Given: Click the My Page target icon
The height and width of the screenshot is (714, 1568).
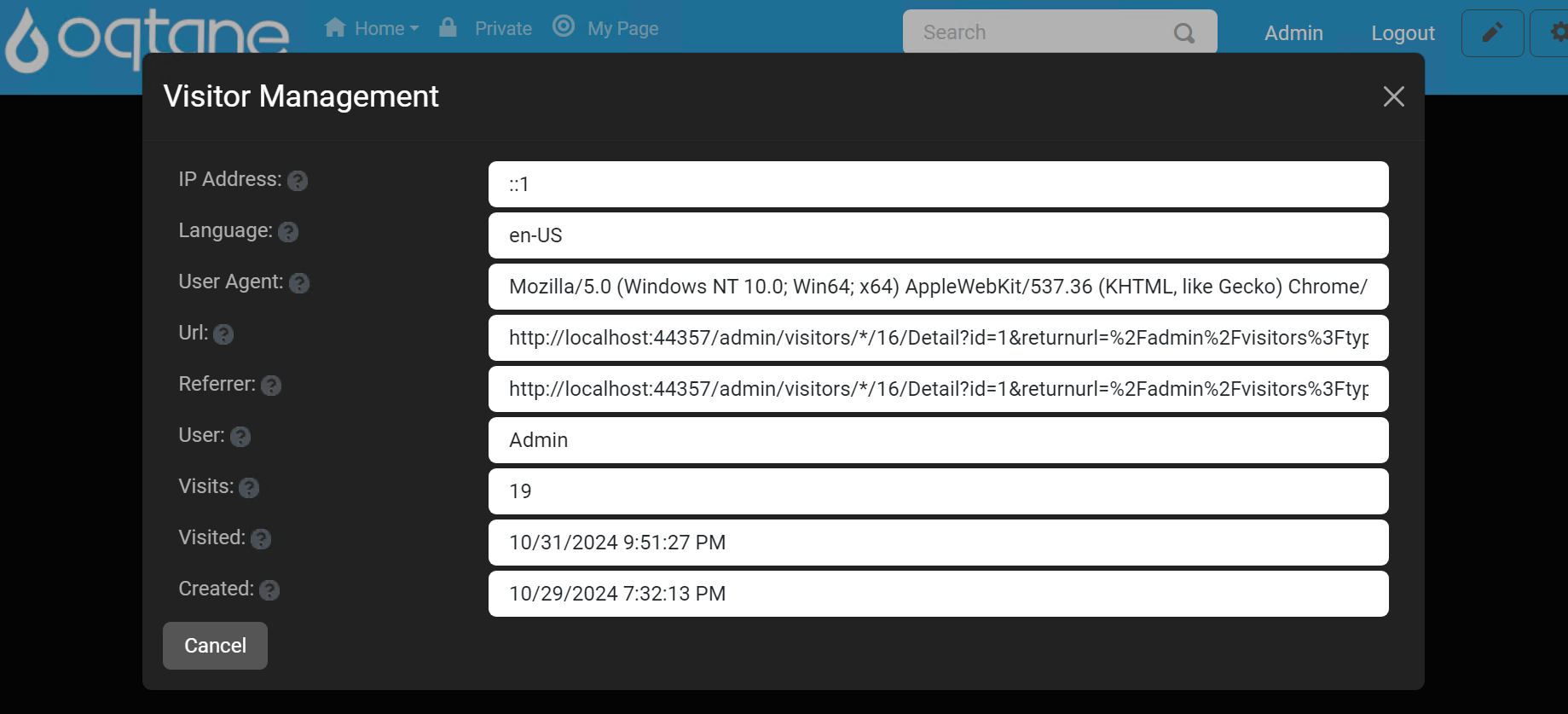Looking at the screenshot, I should [x=564, y=26].
